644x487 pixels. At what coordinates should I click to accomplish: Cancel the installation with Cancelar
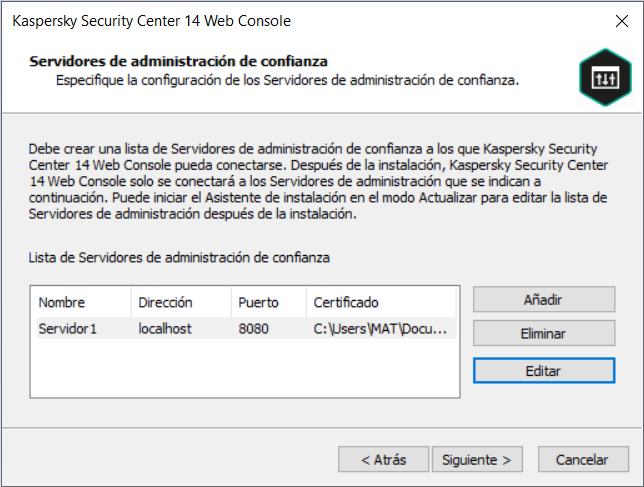tap(583, 460)
